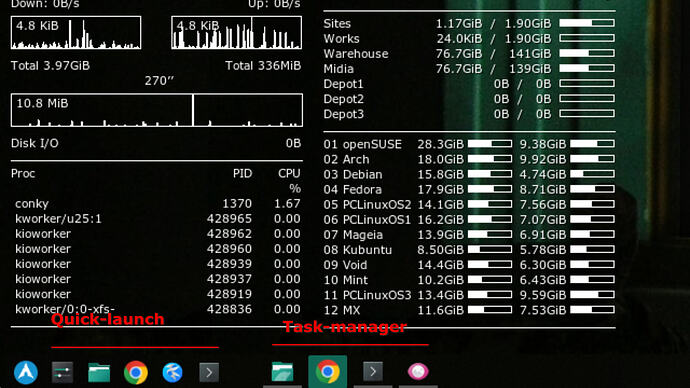
Task: Open the System Settings sliders icon
Action: tap(62, 373)
